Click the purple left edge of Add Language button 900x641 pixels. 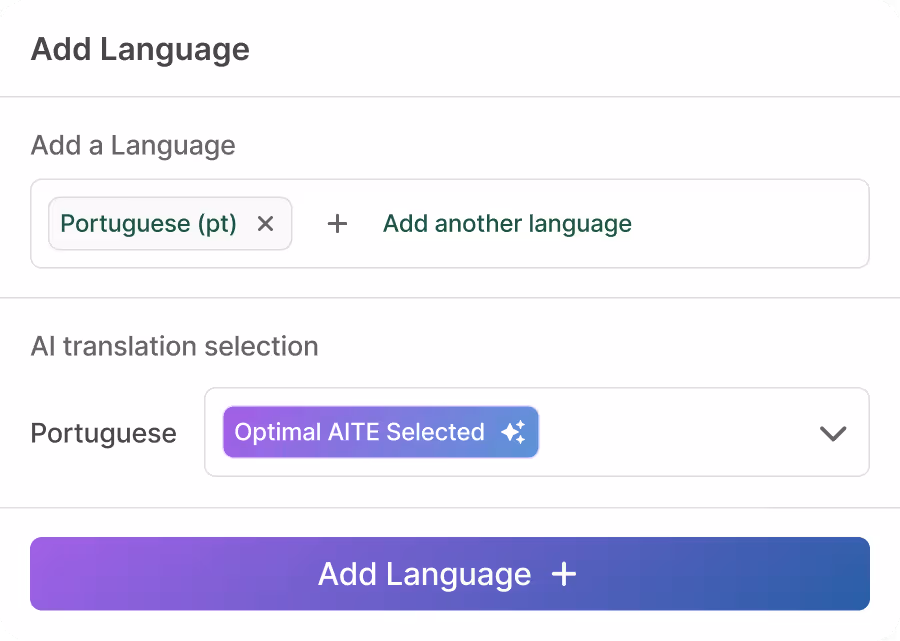pos(50,574)
